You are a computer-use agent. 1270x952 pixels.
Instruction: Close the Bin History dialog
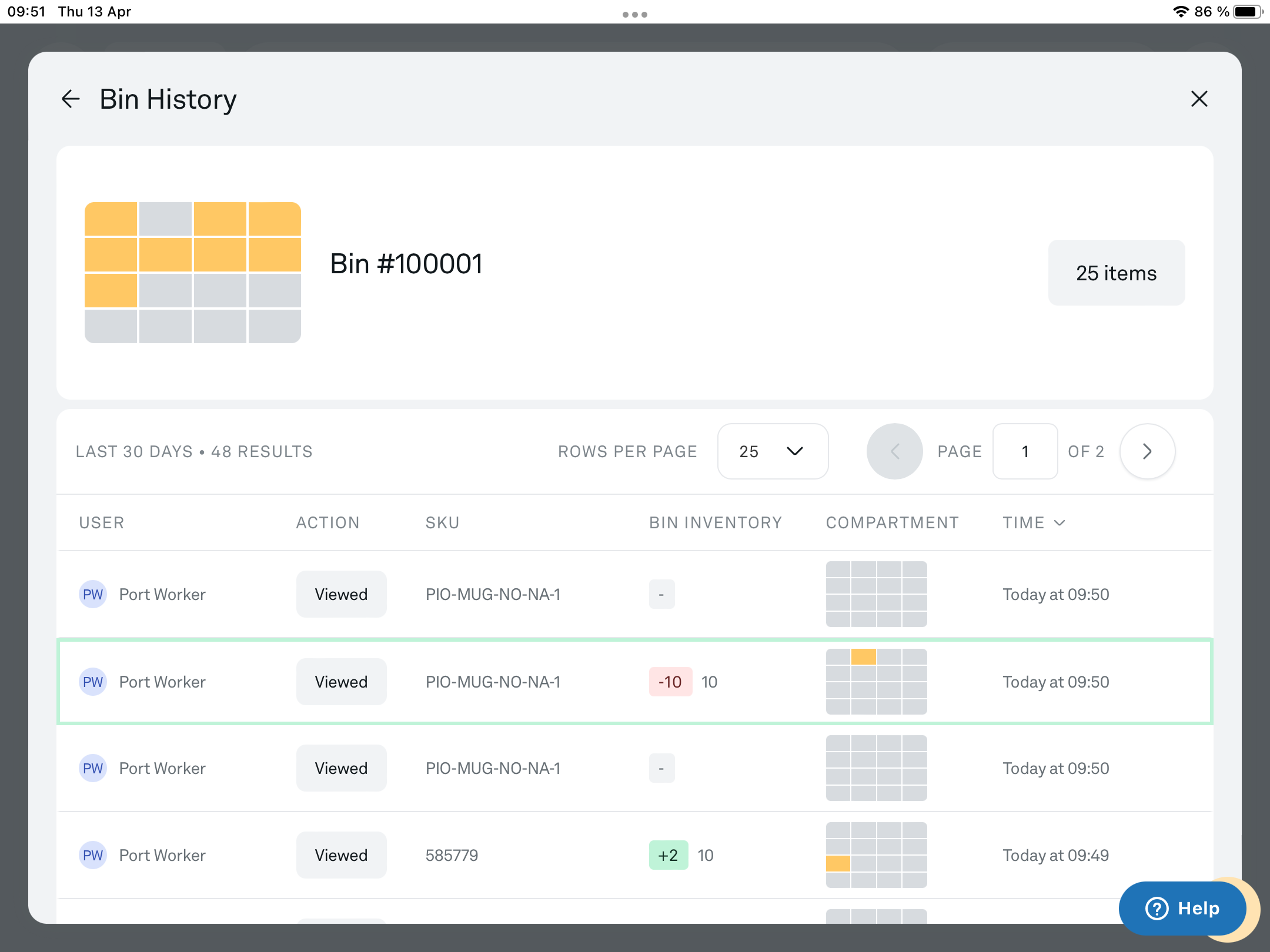(x=1199, y=99)
